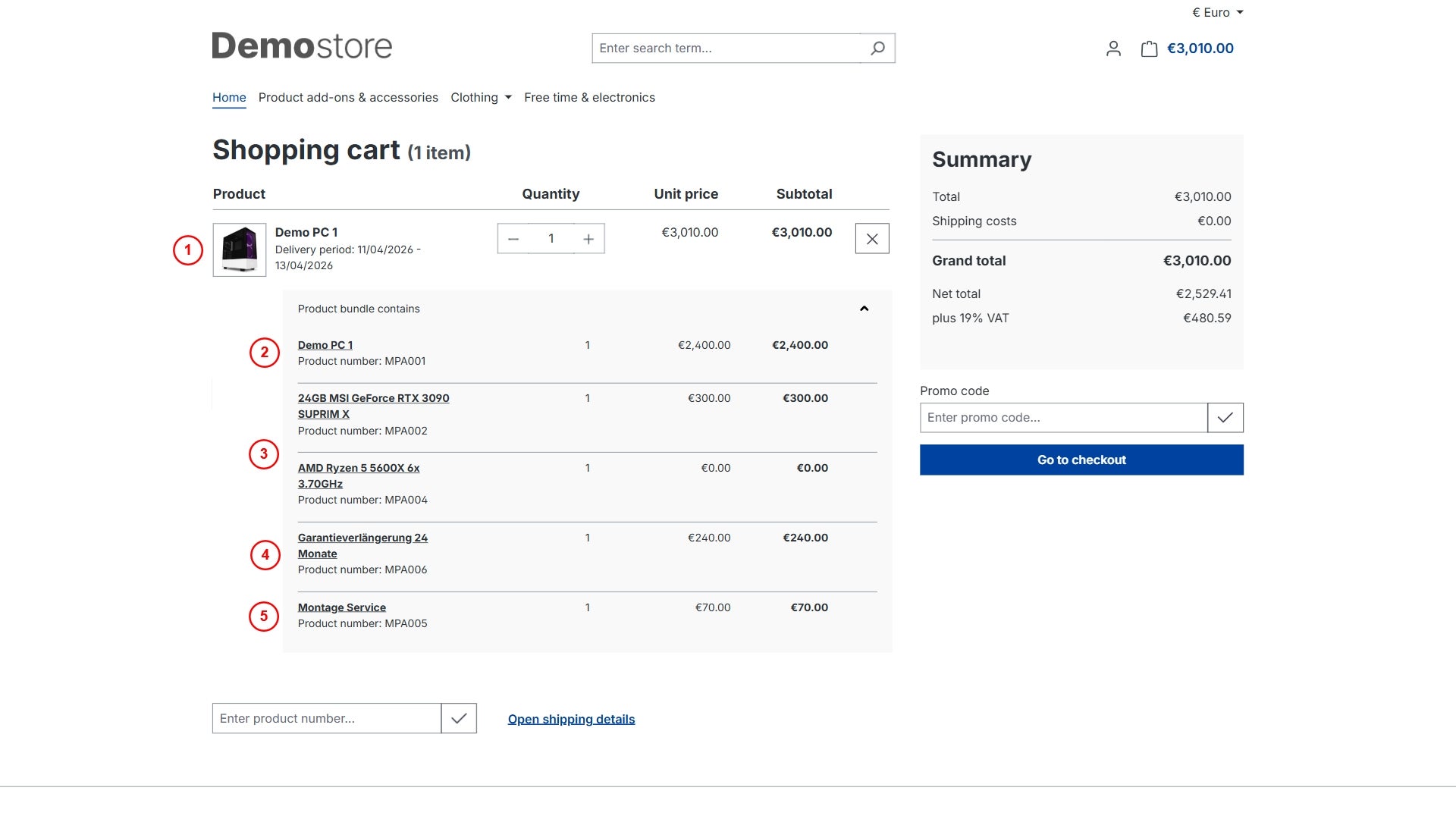Click the Go to checkout button
Image resolution: width=1456 pixels, height=819 pixels.
tap(1081, 460)
